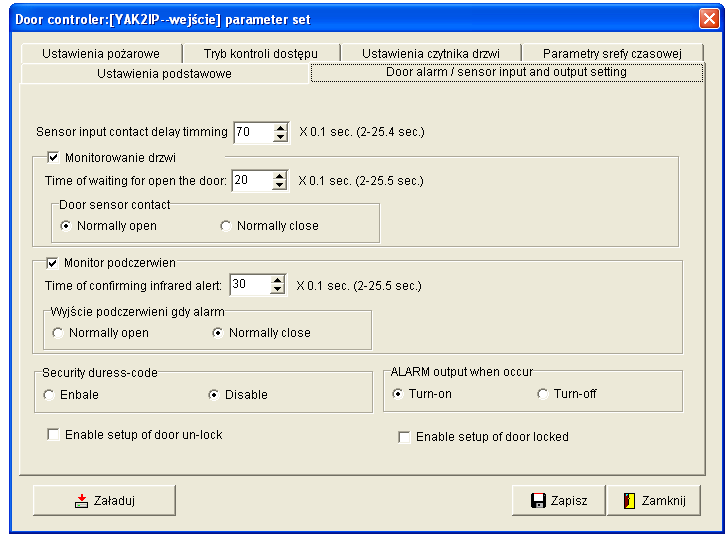Click the infrared alert time field showing 30
726x535 pixels.
(x=250, y=285)
